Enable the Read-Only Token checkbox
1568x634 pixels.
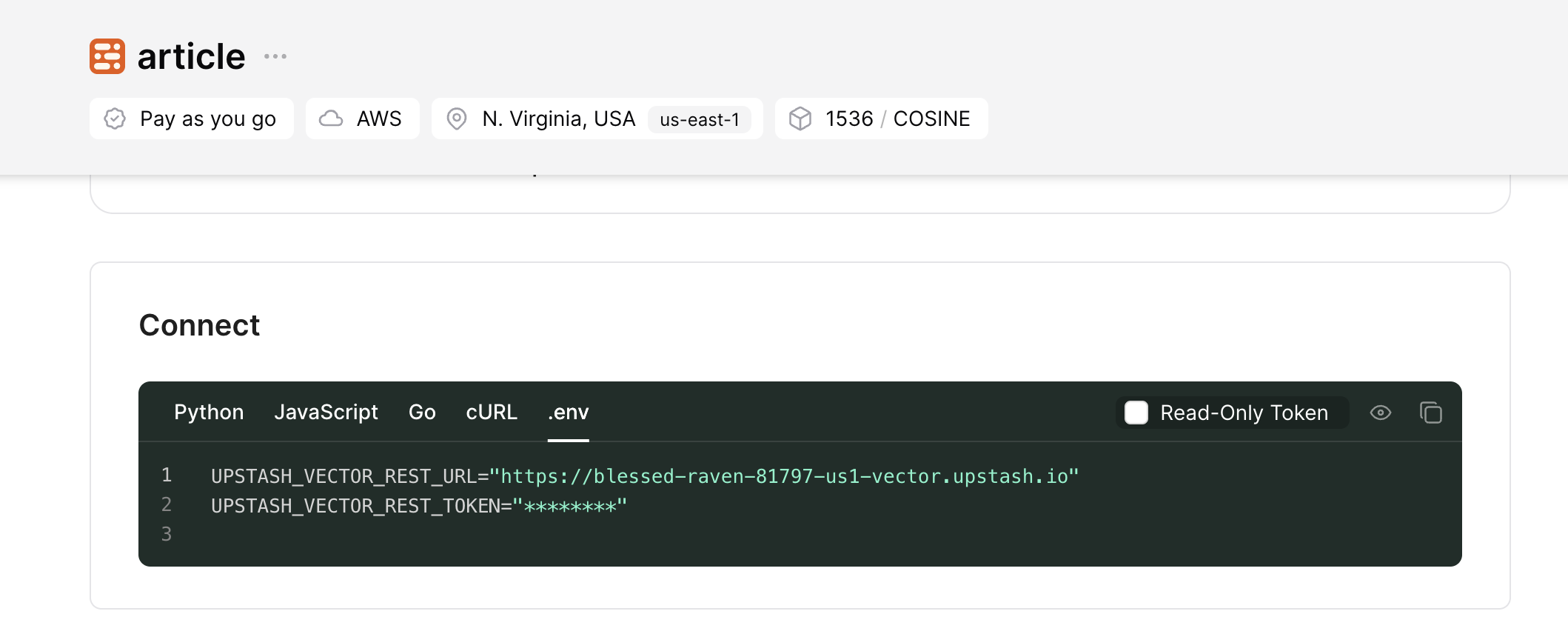1136,413
